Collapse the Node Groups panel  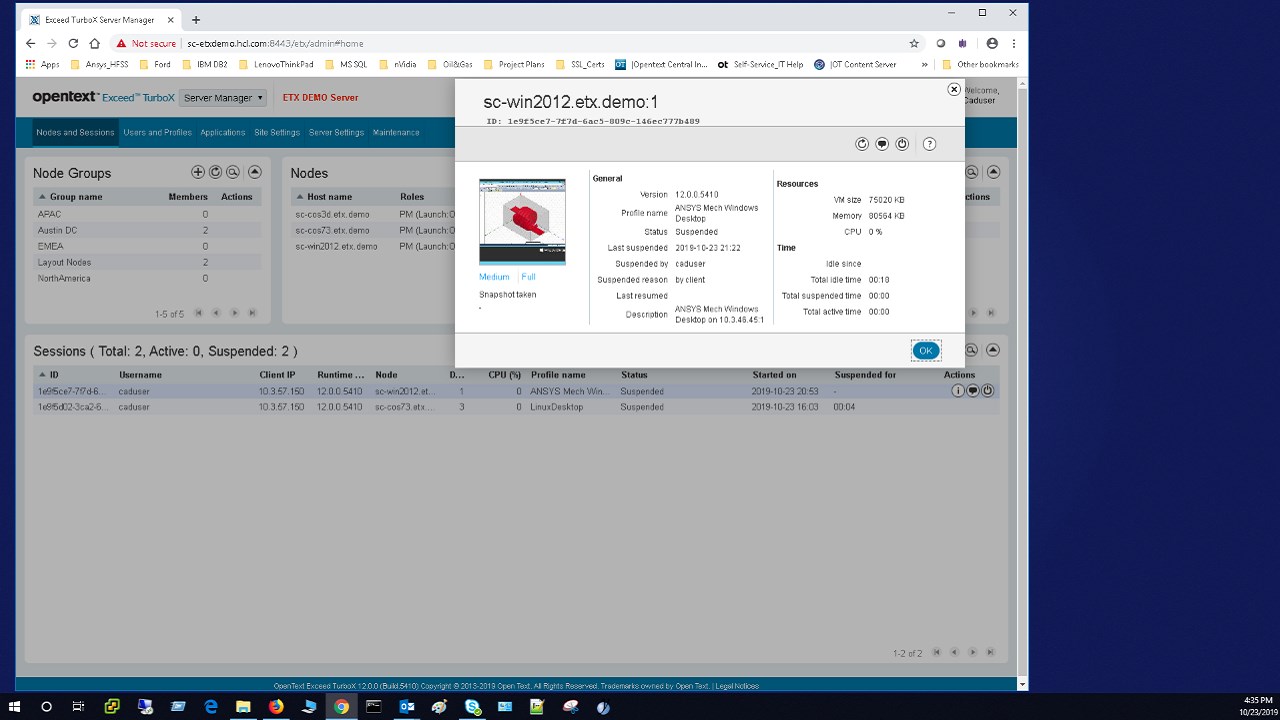click(x=255, y=172)
